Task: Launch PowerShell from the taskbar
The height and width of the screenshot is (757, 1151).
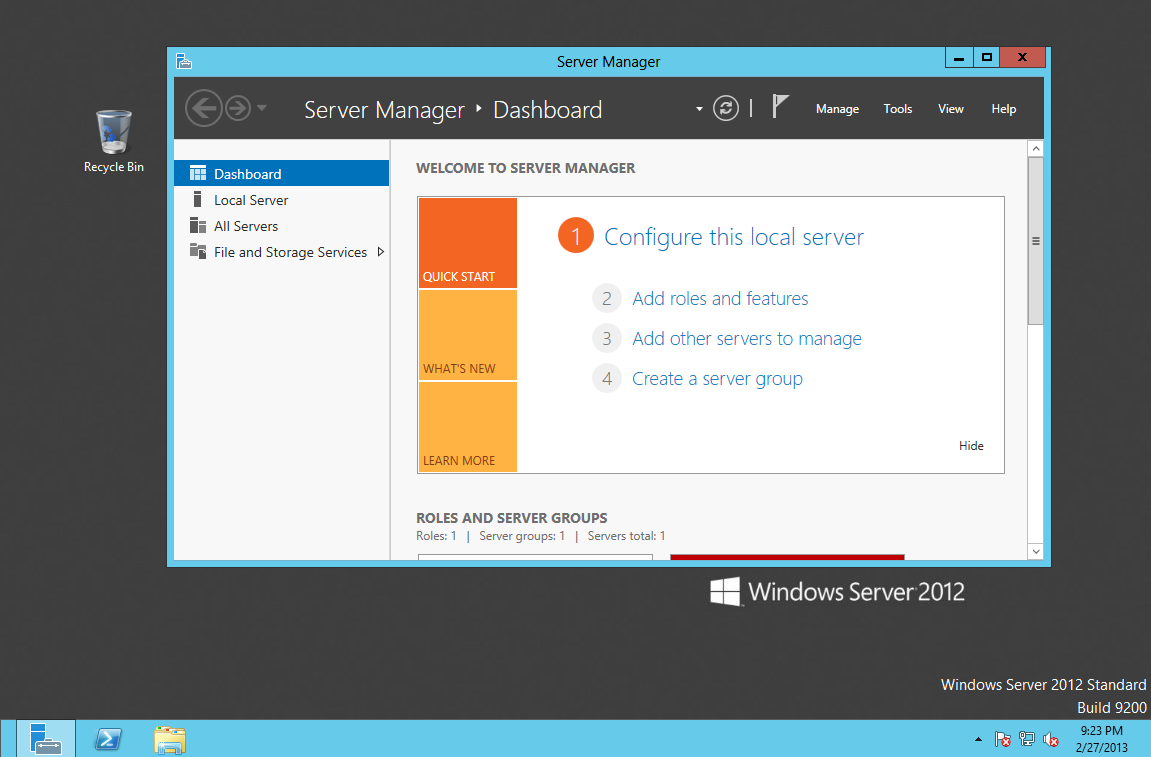Action: 108,739
